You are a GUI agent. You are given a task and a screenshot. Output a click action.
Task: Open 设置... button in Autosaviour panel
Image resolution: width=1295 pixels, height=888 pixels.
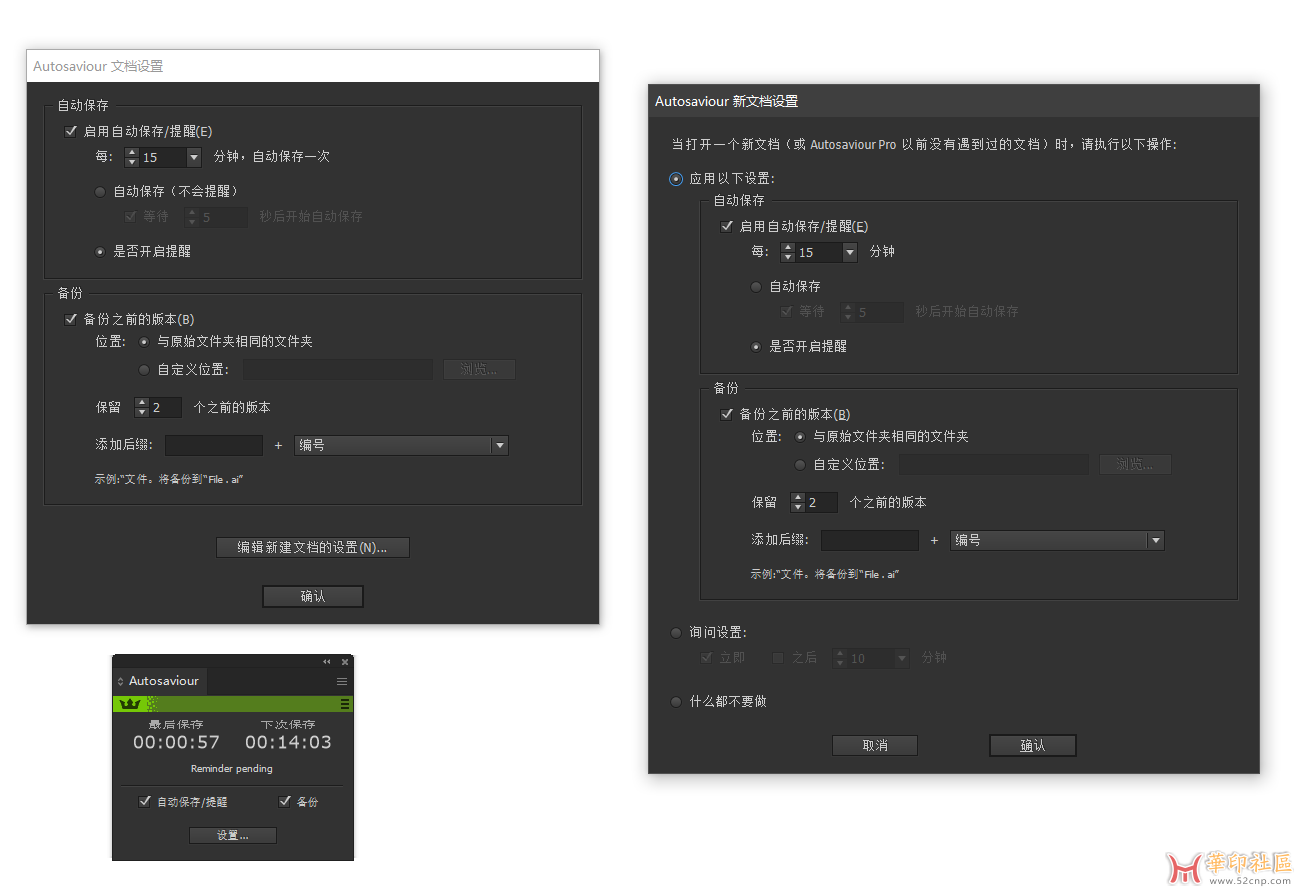click(233, 835)
